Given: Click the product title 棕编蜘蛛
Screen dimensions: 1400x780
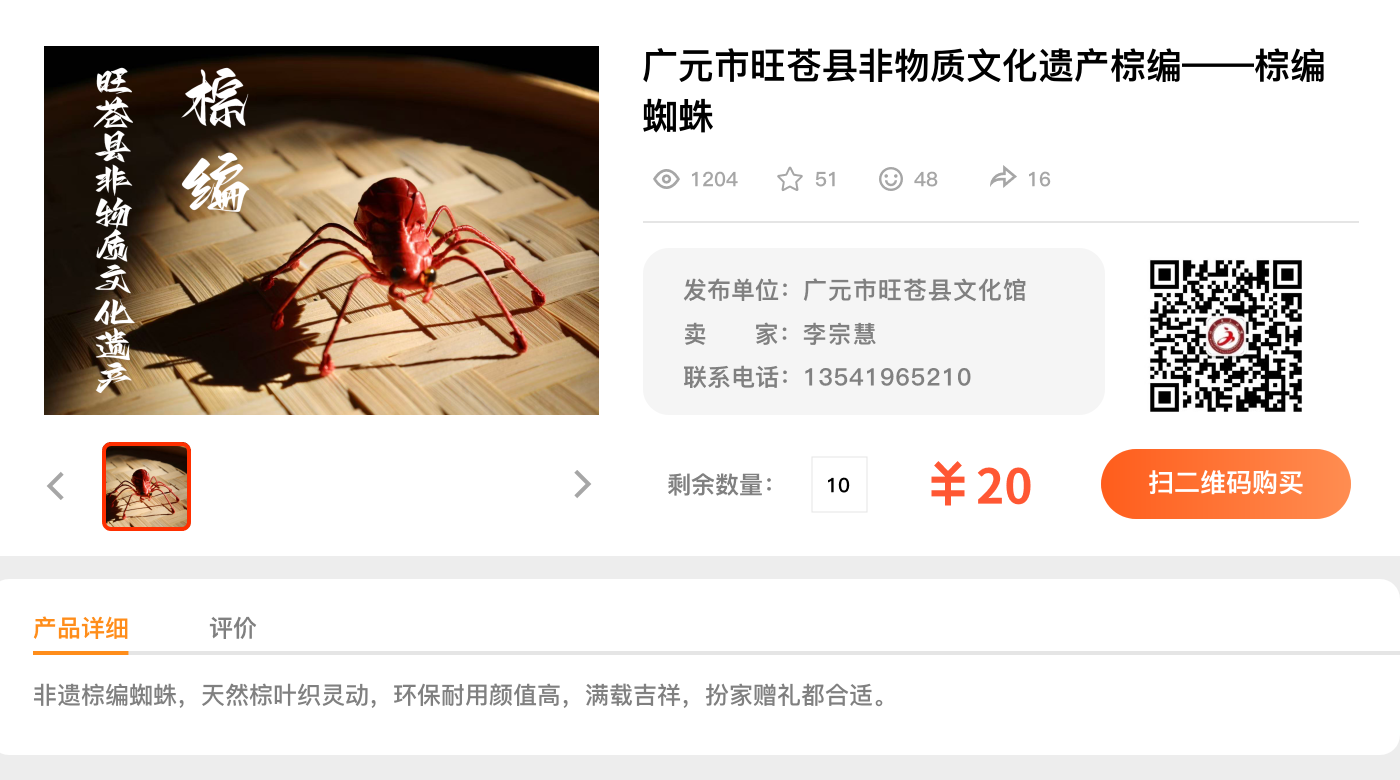Looking at the screenshot, I should pyautogui.click(x=984, y=91).
